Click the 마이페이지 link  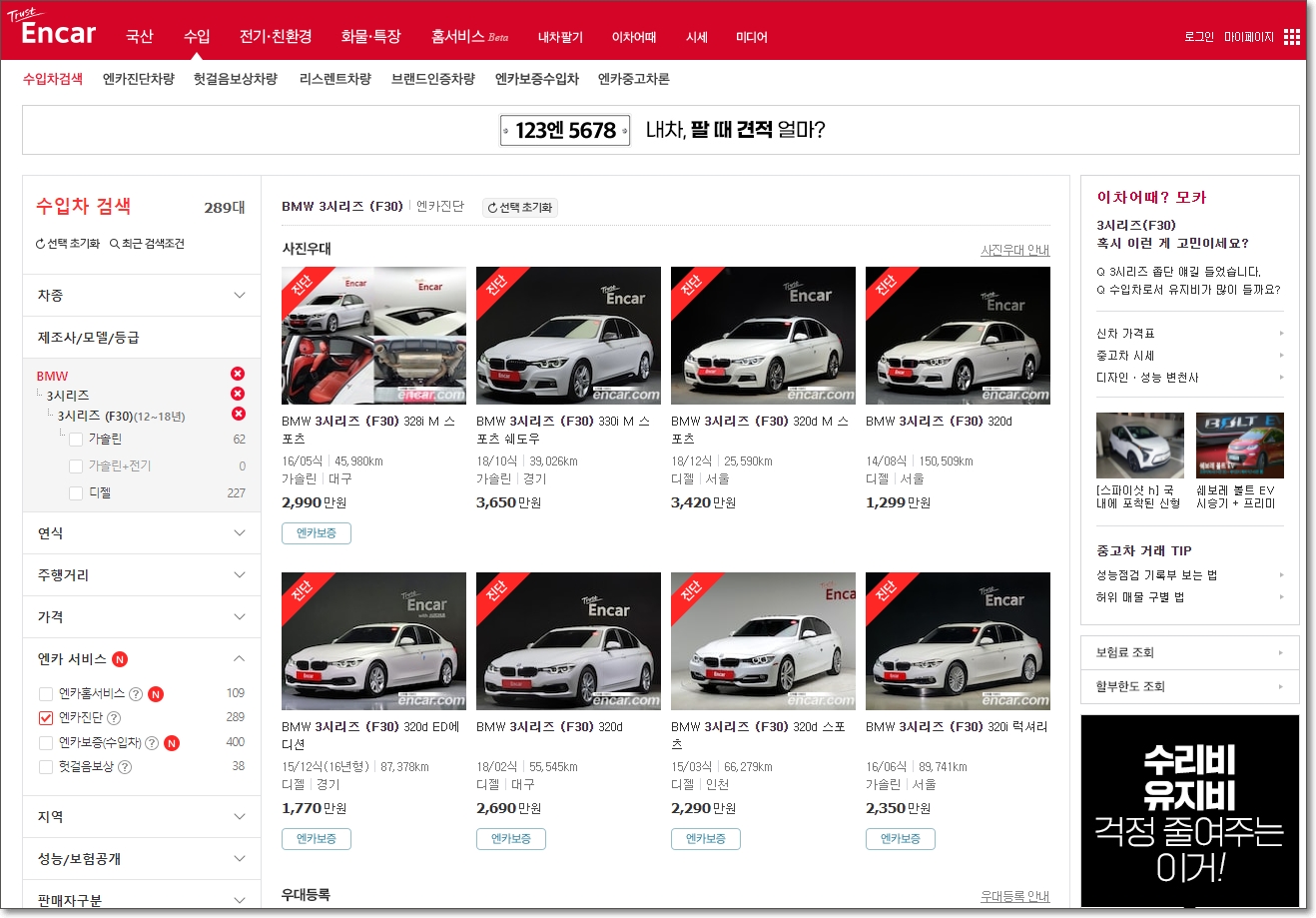[1249, 37]
